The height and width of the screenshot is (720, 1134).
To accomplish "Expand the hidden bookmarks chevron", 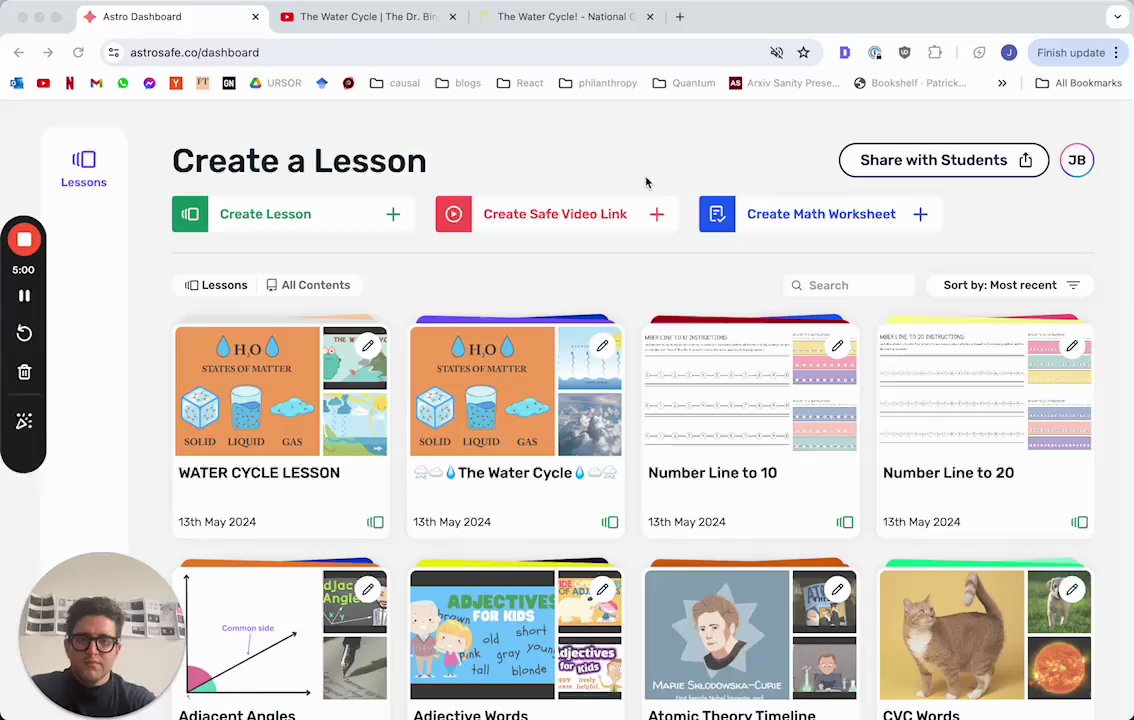I will click(1002, 83).
